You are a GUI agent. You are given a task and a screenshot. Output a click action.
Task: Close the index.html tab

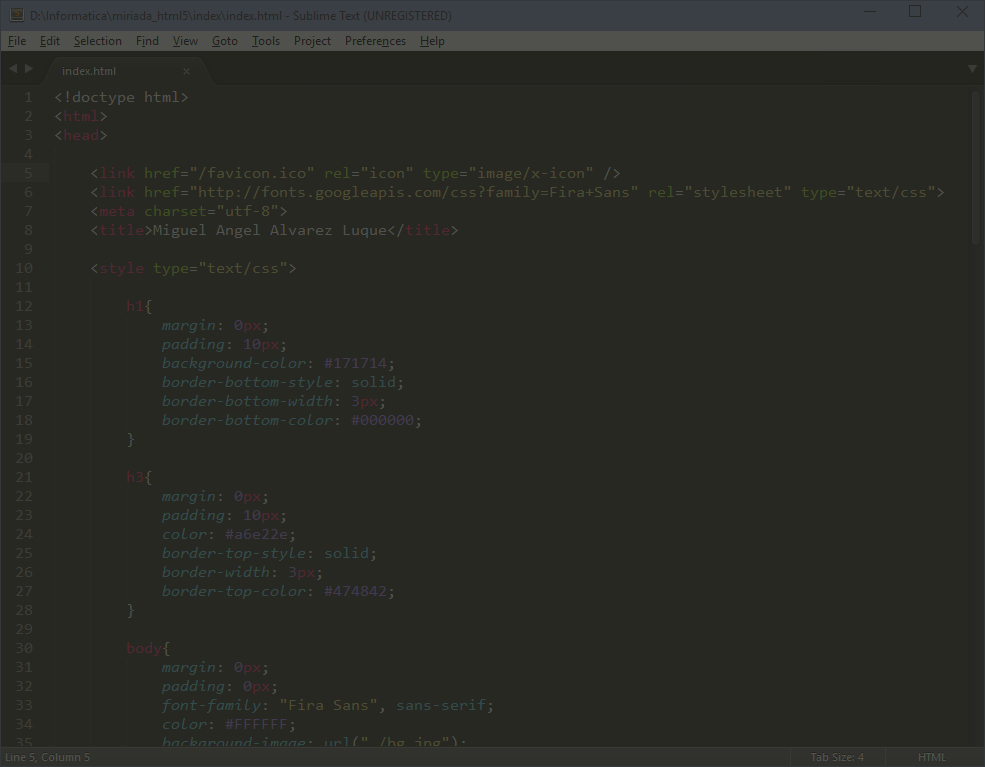pos(186,72)
